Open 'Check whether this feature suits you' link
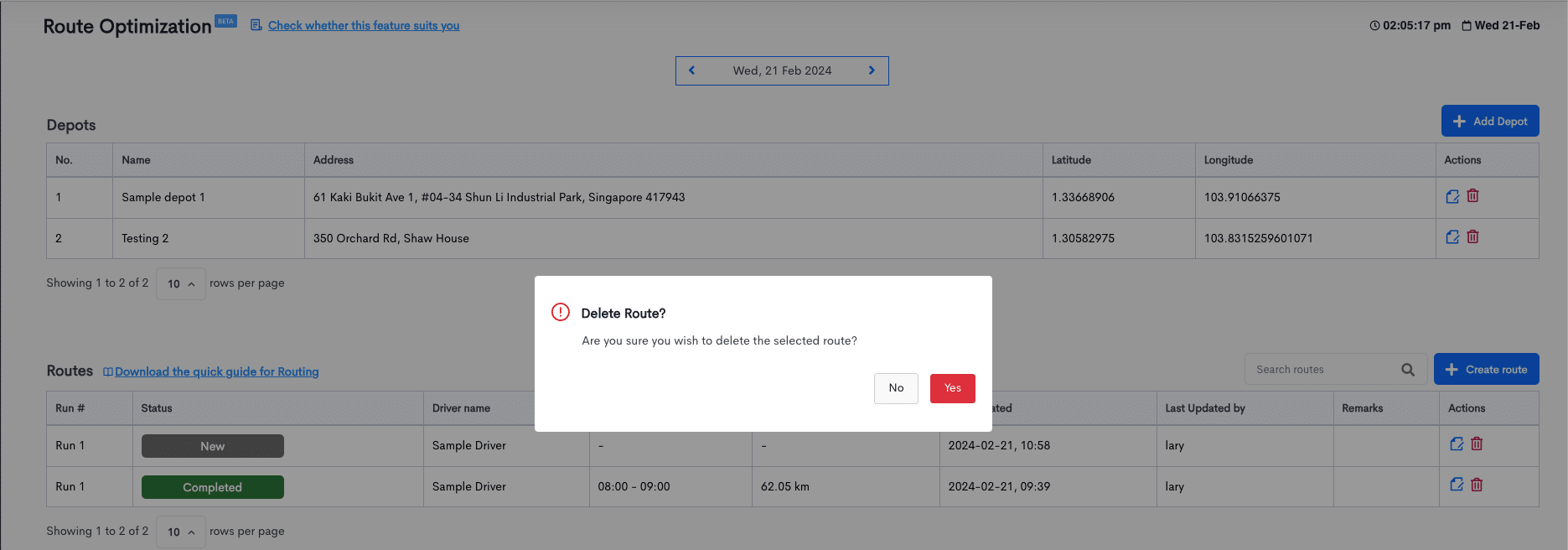Viewport: 1568px width, 550px height. [363, 26]
